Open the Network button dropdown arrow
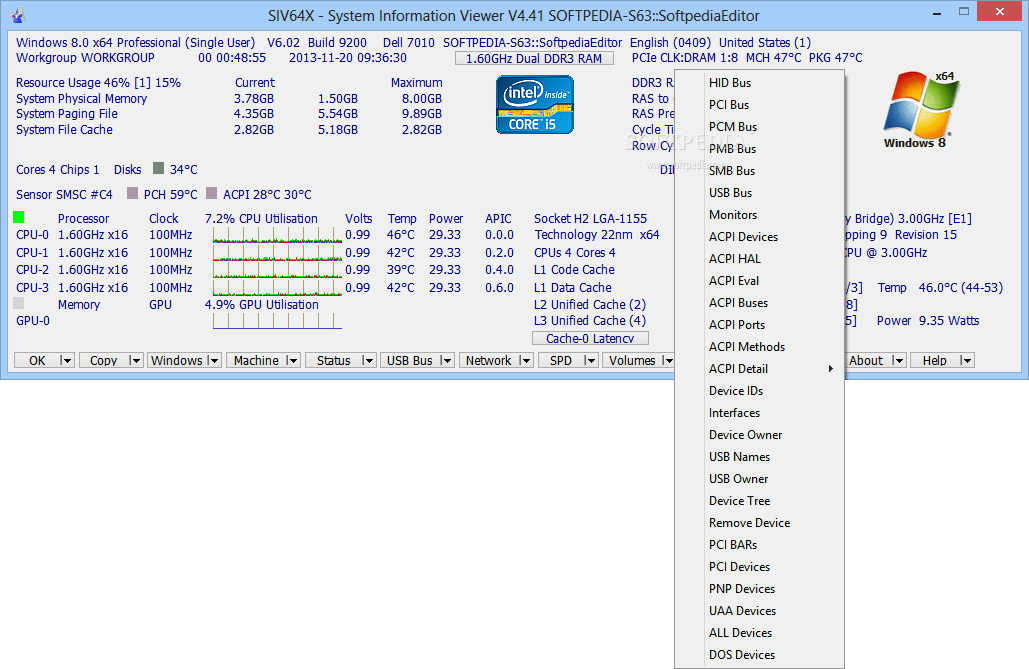The image size is (1029, 669). [x=524, y=360]
